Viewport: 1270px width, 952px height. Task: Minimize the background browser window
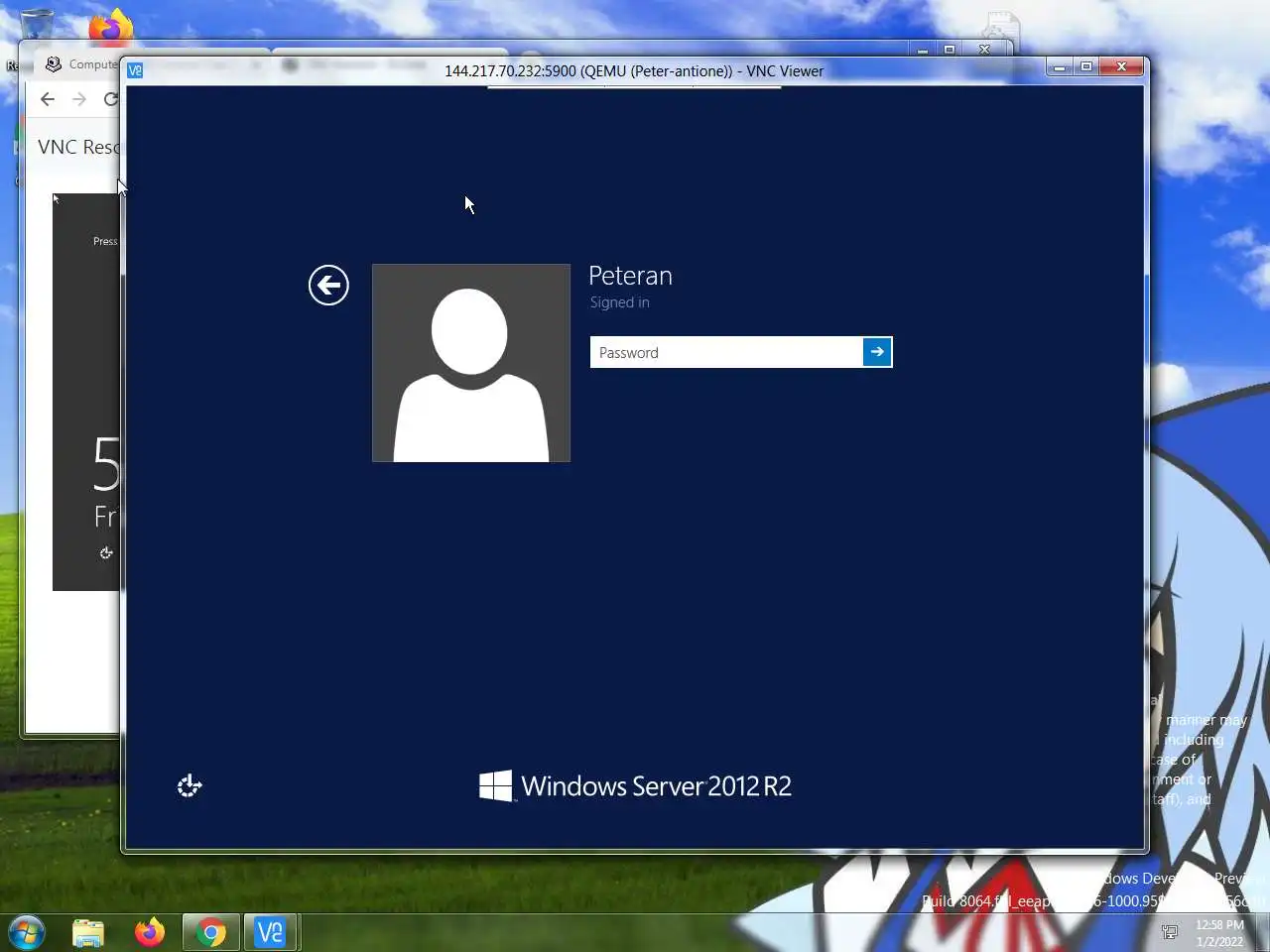point(923,50)
